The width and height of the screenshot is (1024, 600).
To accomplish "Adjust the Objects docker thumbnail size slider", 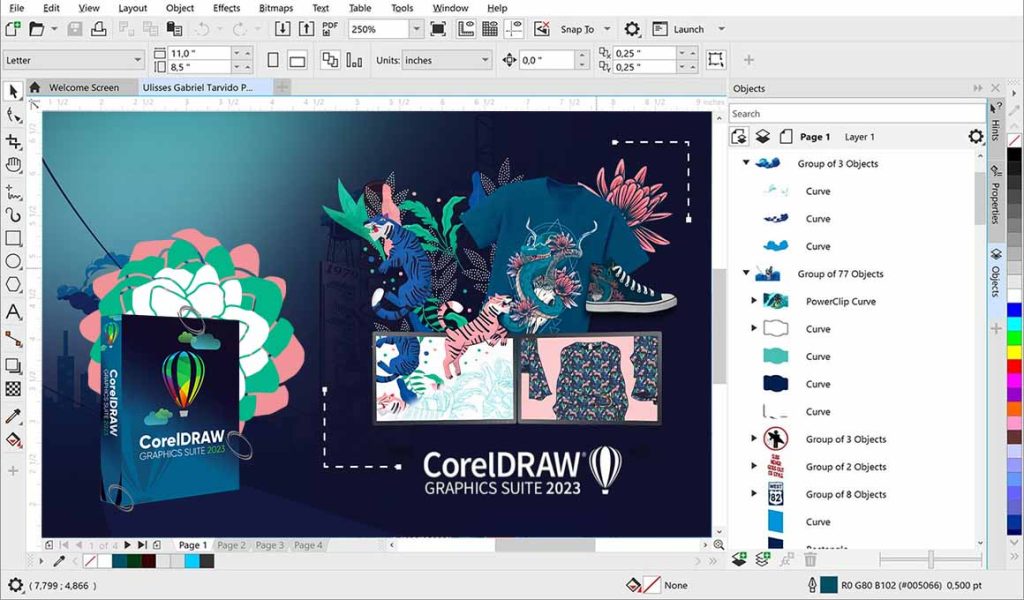I will (931, 559).
